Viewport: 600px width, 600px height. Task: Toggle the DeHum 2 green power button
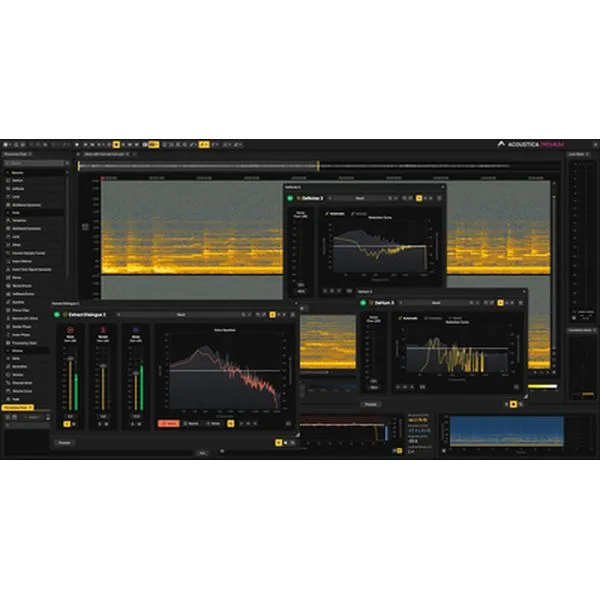[363, 303]
